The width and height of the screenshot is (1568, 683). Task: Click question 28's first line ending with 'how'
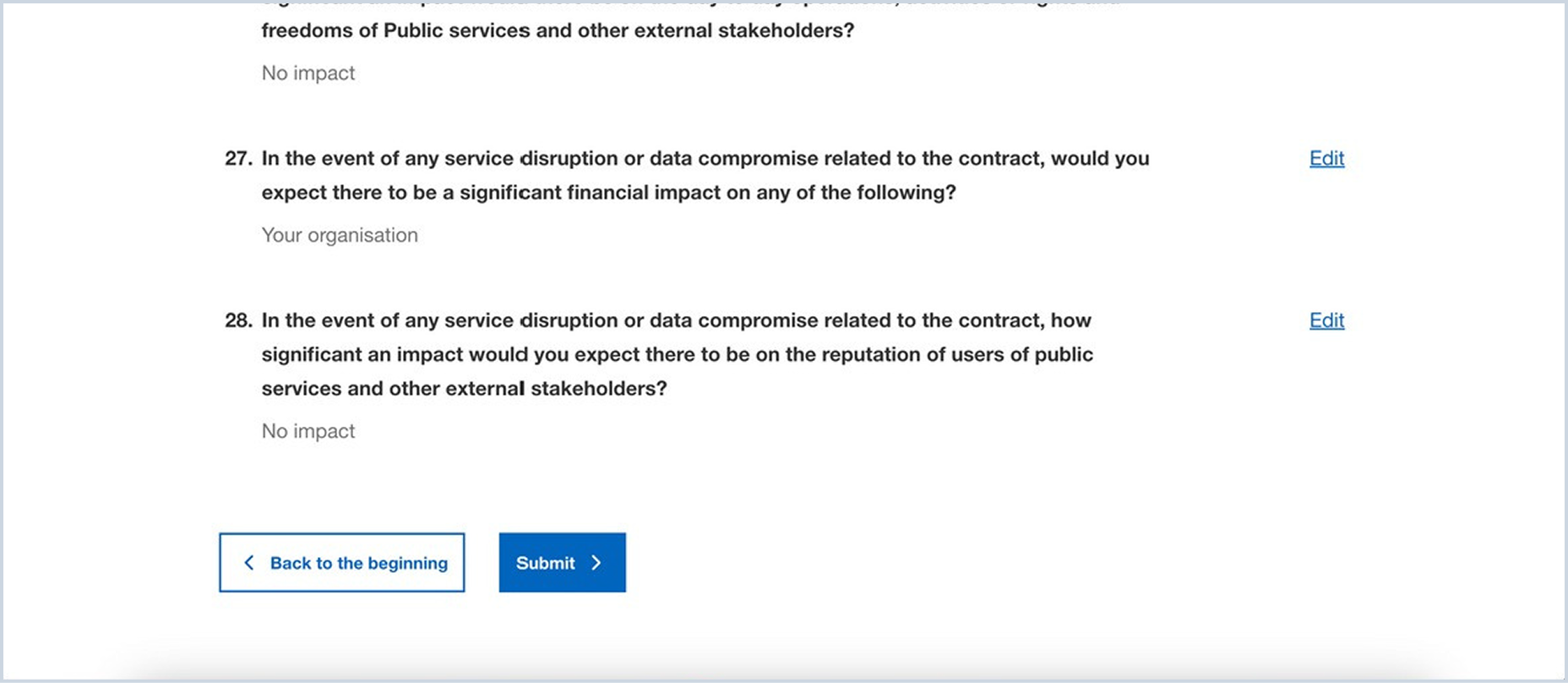click(676, 321)
